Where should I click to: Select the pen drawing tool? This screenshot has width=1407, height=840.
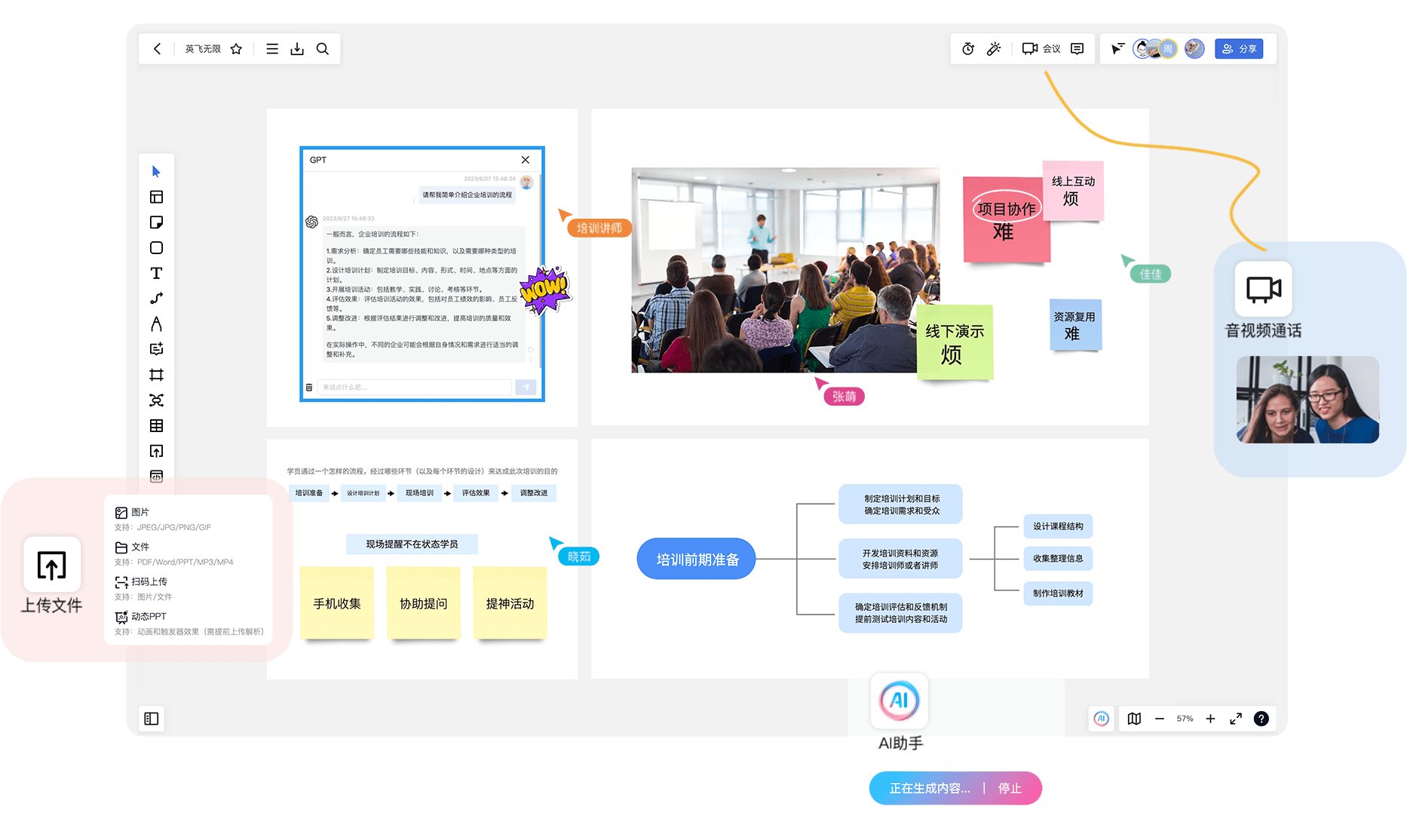coord(156,324)
